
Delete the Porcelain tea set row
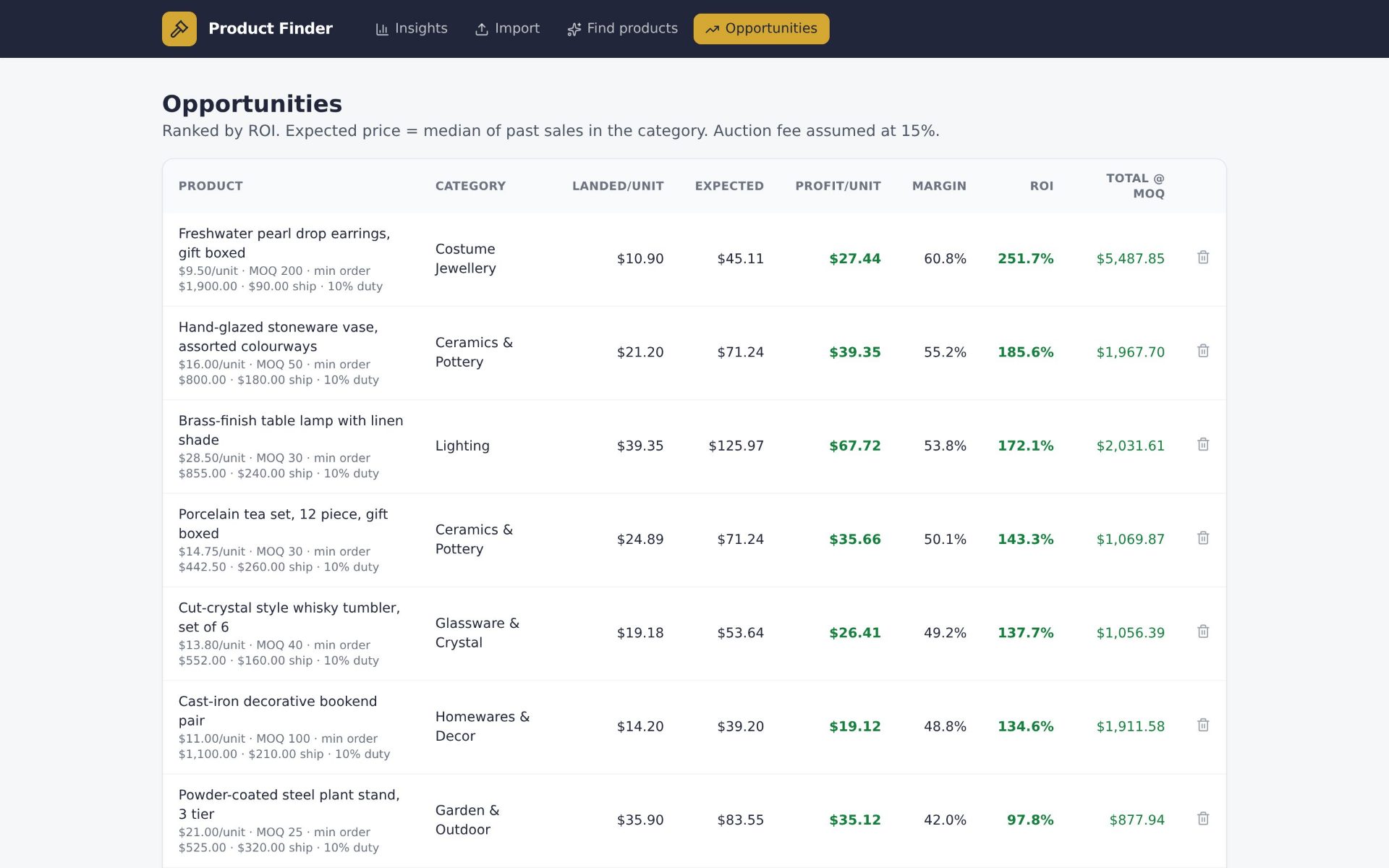(1203, 538)
